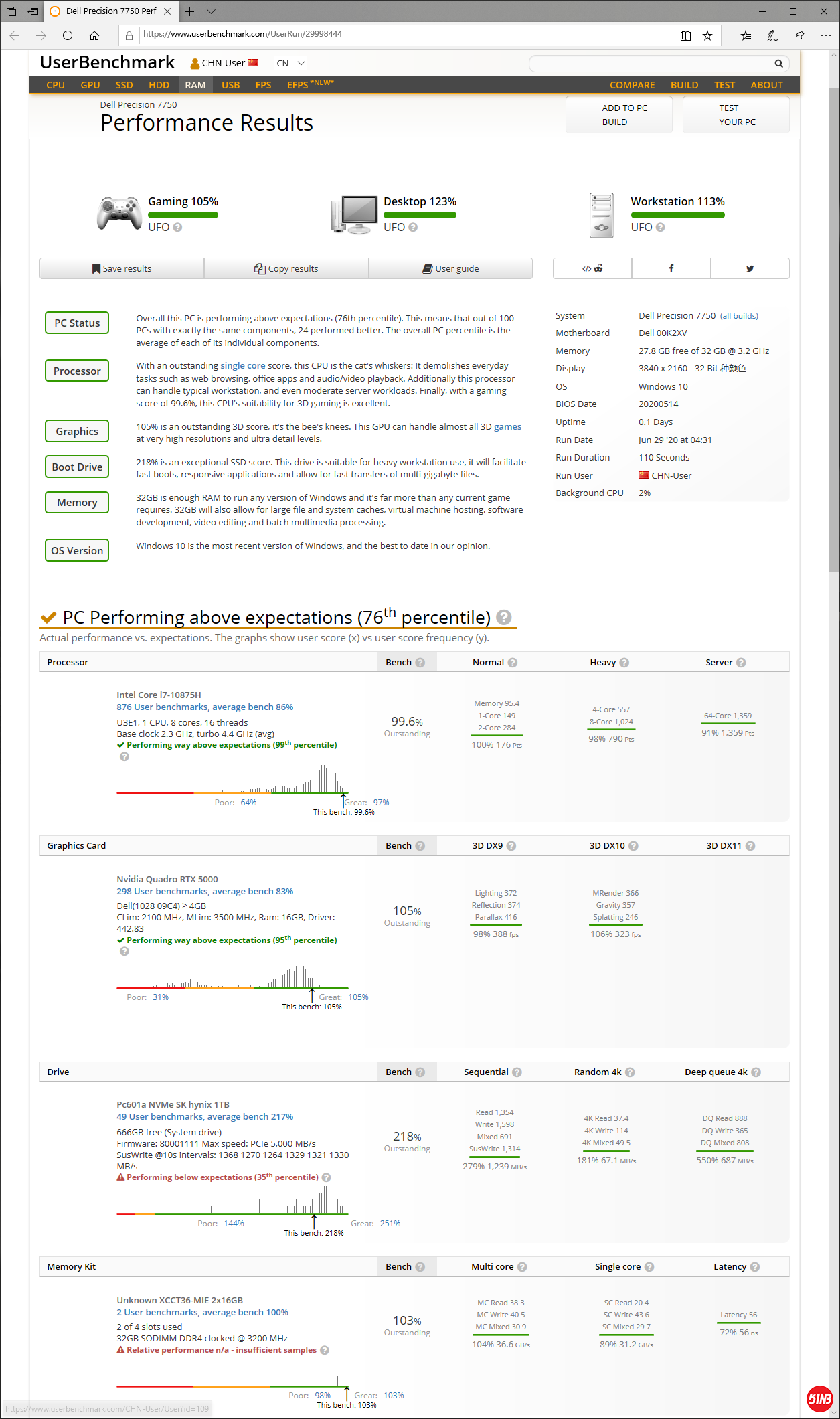Open the CN country dropdown
The height and width of the screenshot is (1419, 840).
pyautogui.click(x=290, y=63)
